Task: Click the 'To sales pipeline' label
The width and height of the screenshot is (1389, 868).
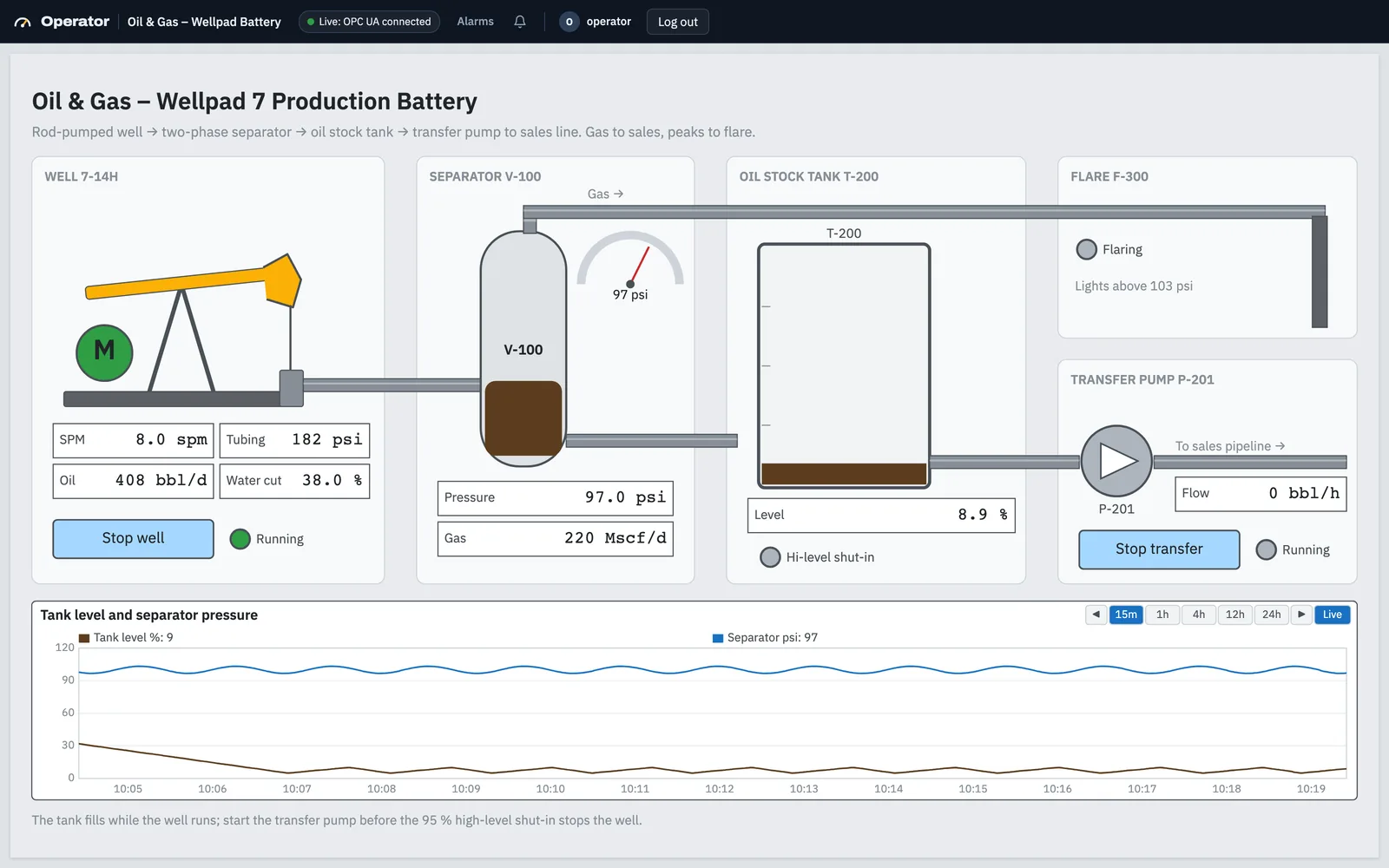Action: click(1230, 446)
